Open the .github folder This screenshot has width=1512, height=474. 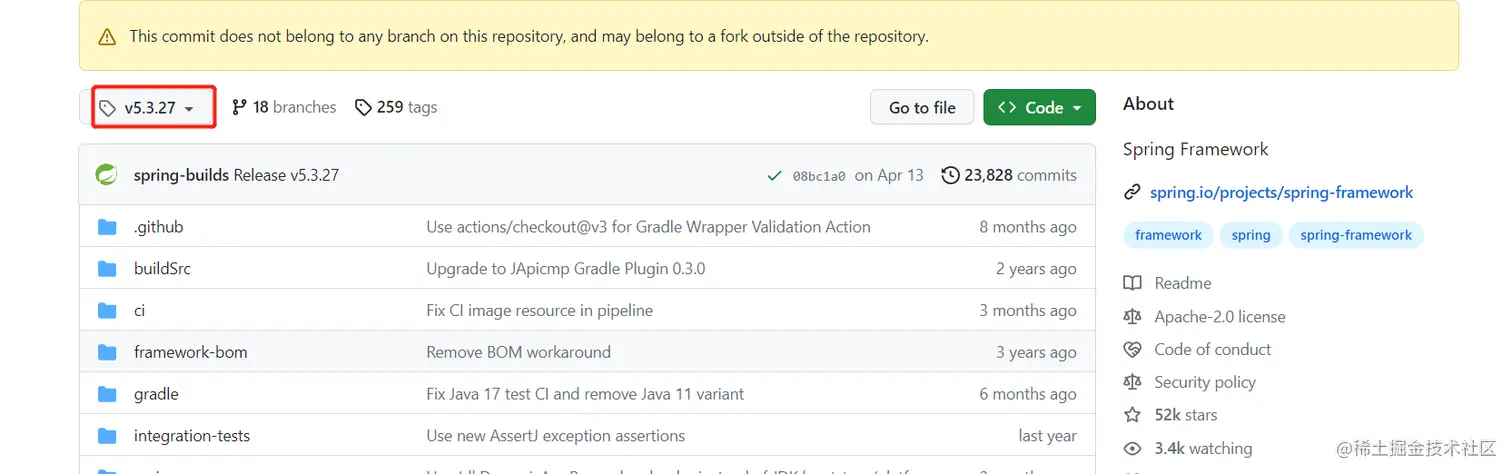click(158, 227)
